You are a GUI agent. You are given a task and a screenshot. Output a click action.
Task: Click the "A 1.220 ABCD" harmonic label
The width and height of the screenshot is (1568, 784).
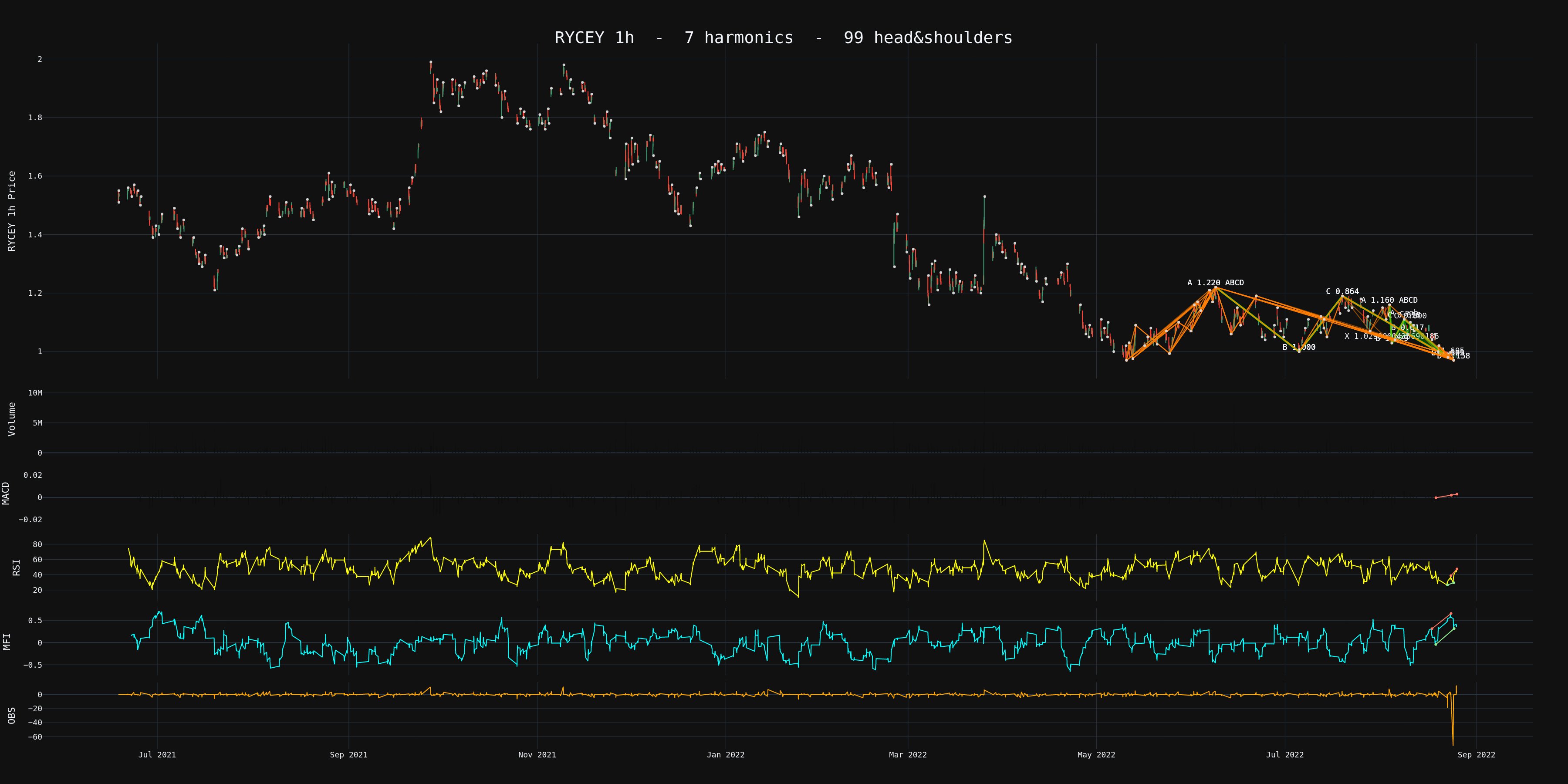[1215, 282]
